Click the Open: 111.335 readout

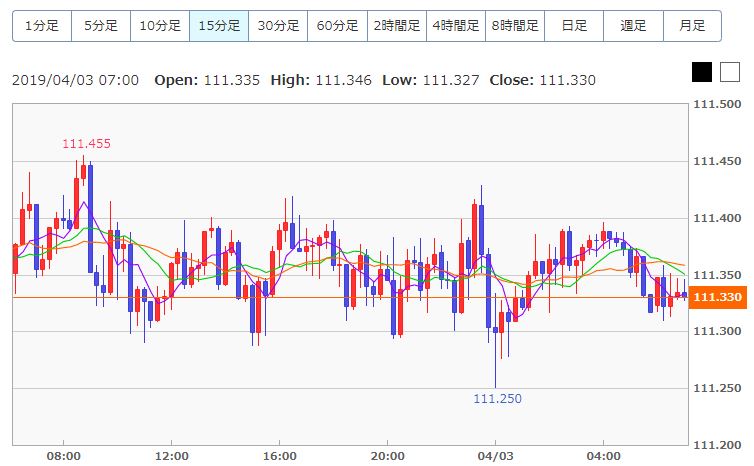point(207,80)
